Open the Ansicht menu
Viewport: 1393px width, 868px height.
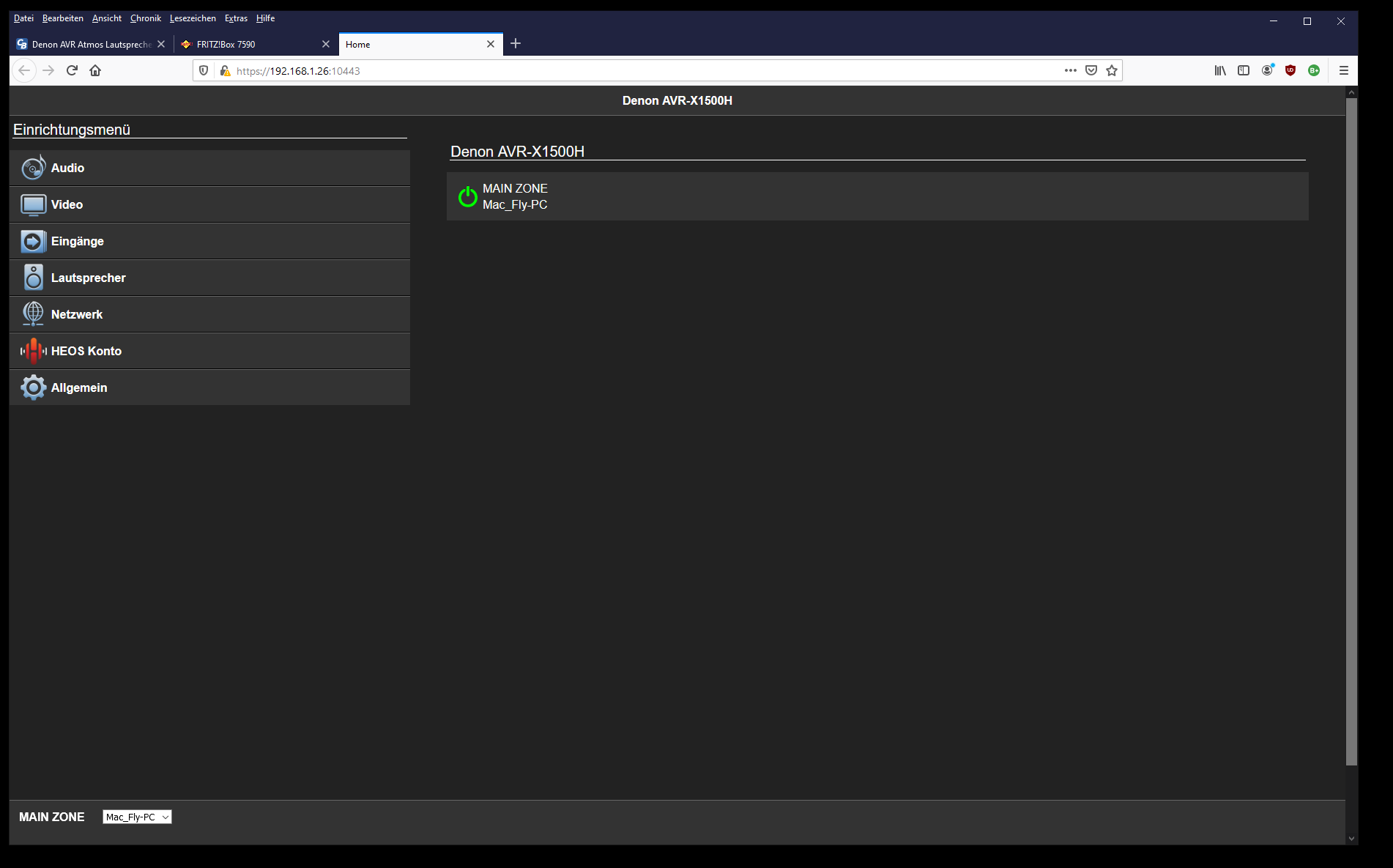(x=107, y=18)
